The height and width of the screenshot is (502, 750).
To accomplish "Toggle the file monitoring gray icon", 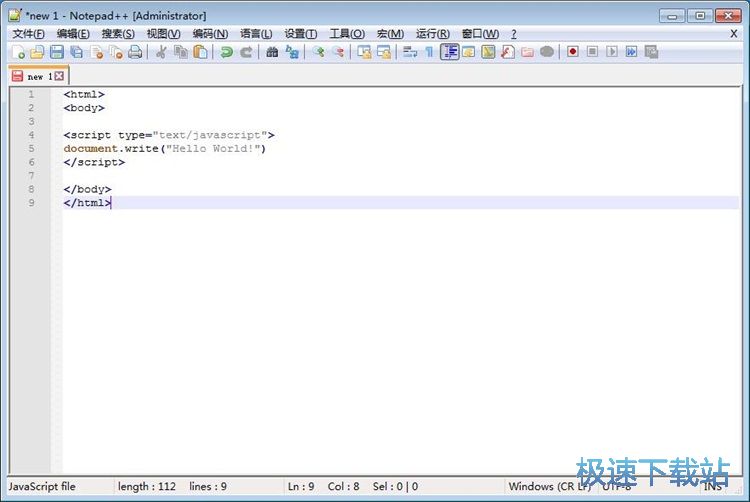I will [547, 52].
